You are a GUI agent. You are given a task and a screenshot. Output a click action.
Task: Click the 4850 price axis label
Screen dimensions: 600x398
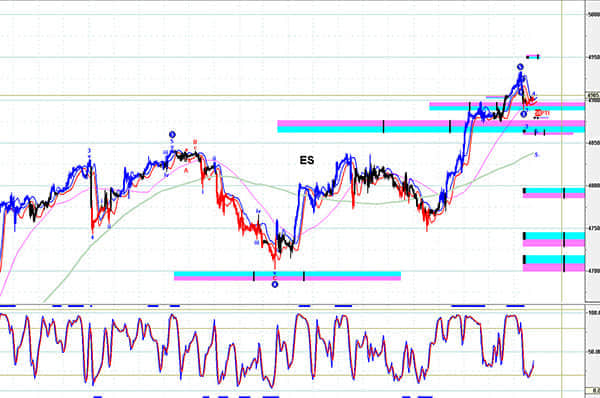coord(593,143)
